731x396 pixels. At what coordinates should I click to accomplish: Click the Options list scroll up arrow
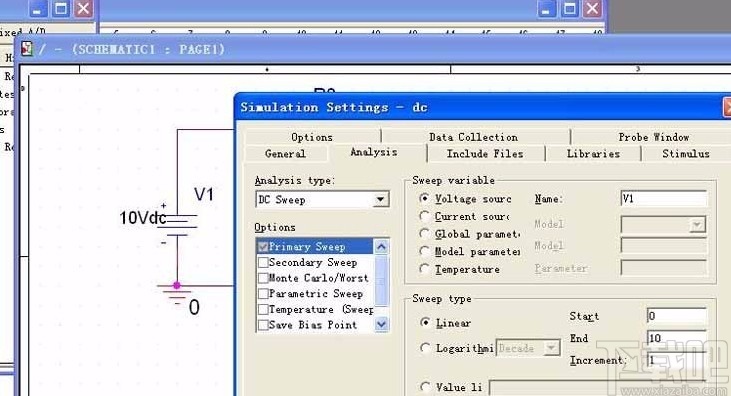tap(381, 247)
